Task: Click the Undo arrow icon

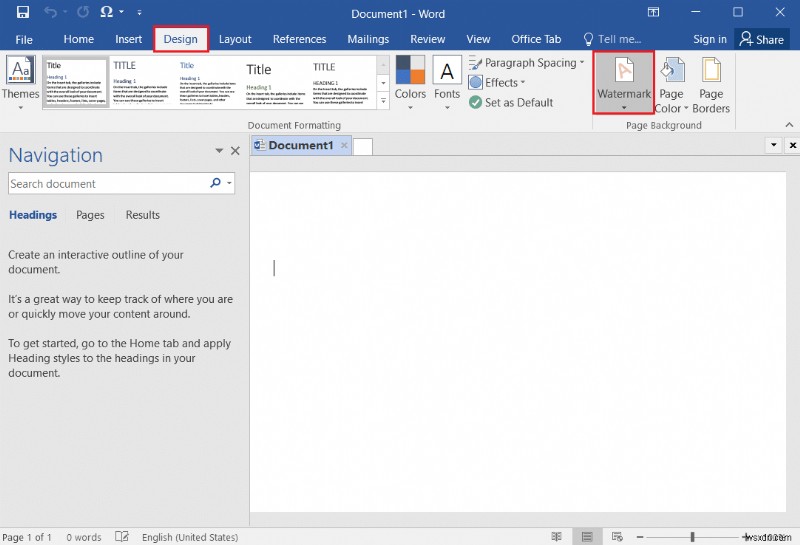Action: pyautogui.click(x=50, y=13)
